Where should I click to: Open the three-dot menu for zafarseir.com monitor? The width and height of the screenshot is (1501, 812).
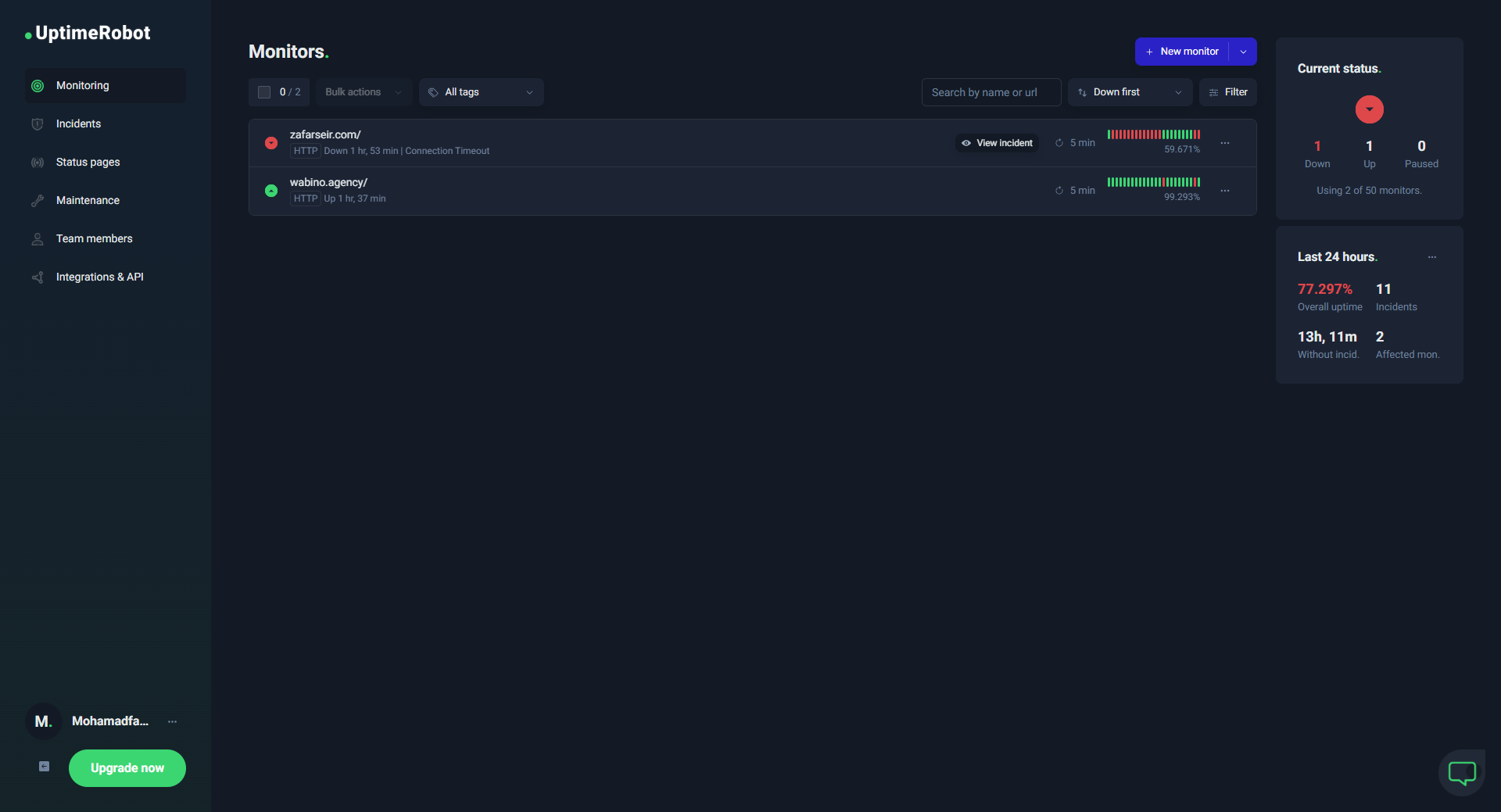pos(1225,143)
